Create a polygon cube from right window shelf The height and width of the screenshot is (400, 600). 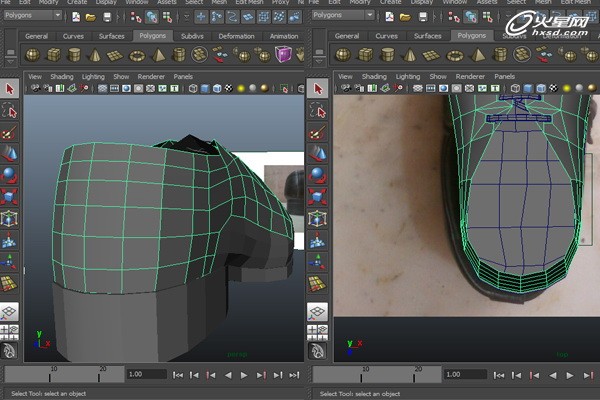(367, 54)
